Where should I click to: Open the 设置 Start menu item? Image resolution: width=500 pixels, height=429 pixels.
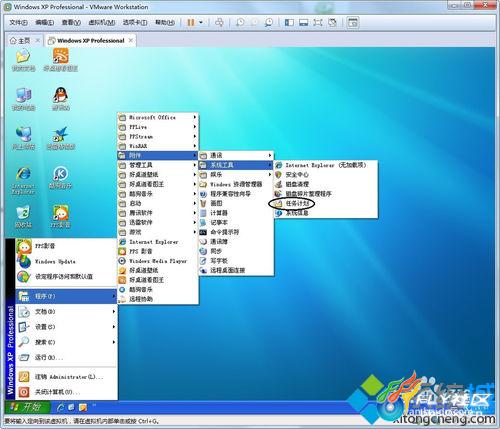66,327
